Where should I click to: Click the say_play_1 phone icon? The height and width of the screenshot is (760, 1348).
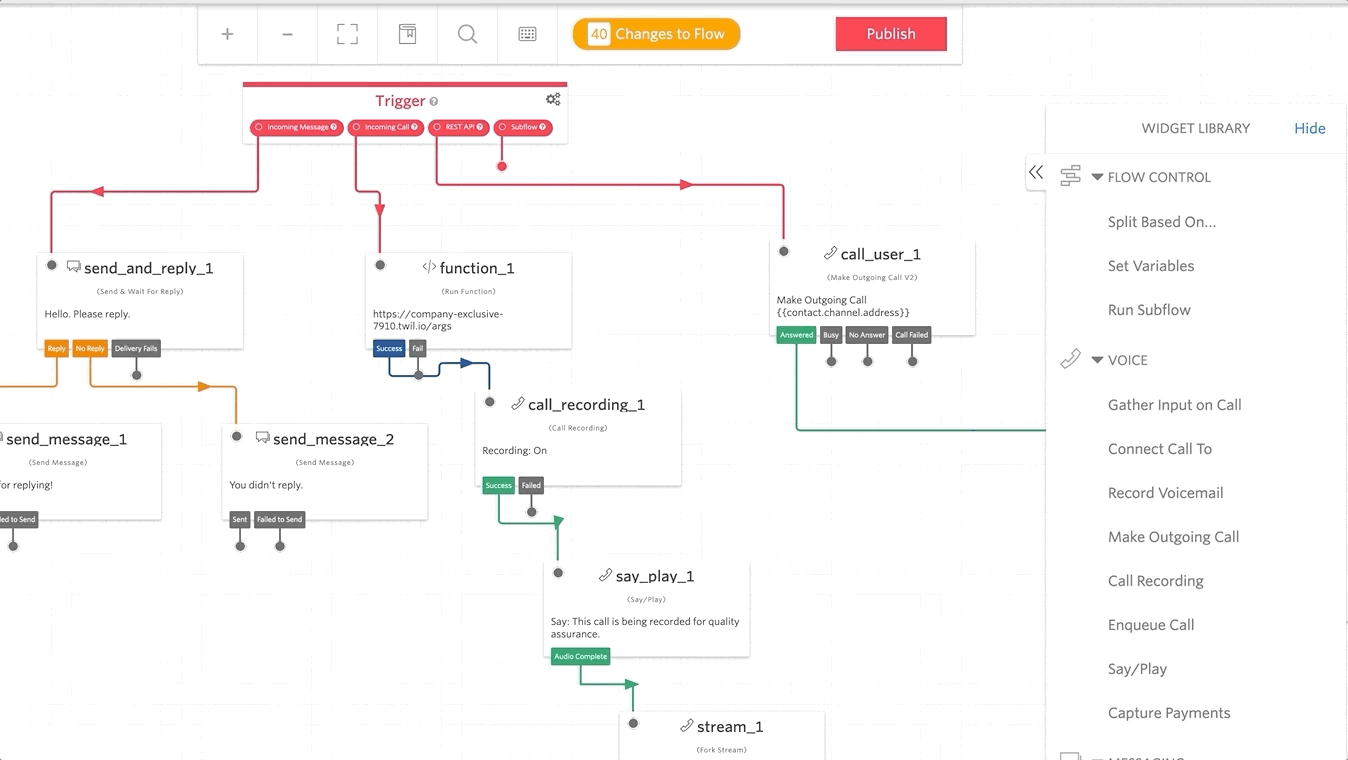(x=605, y=575)
